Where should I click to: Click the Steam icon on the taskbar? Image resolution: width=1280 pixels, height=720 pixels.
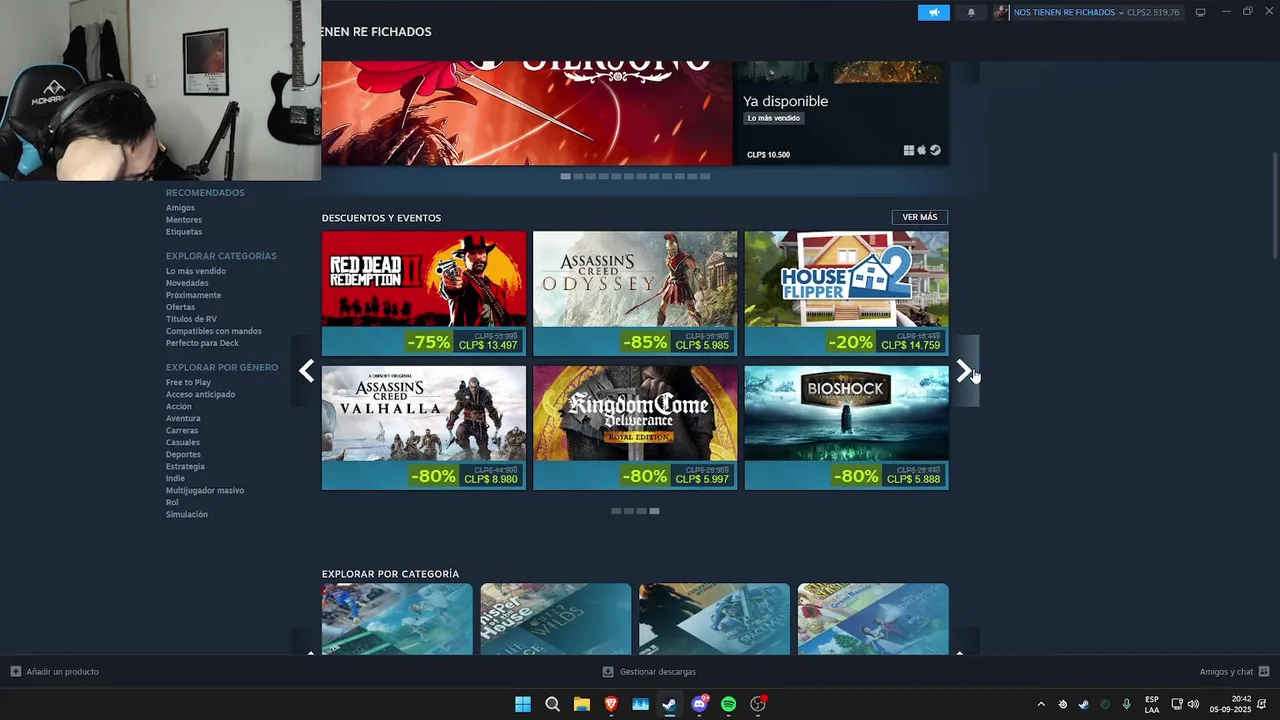click(669, 704)
